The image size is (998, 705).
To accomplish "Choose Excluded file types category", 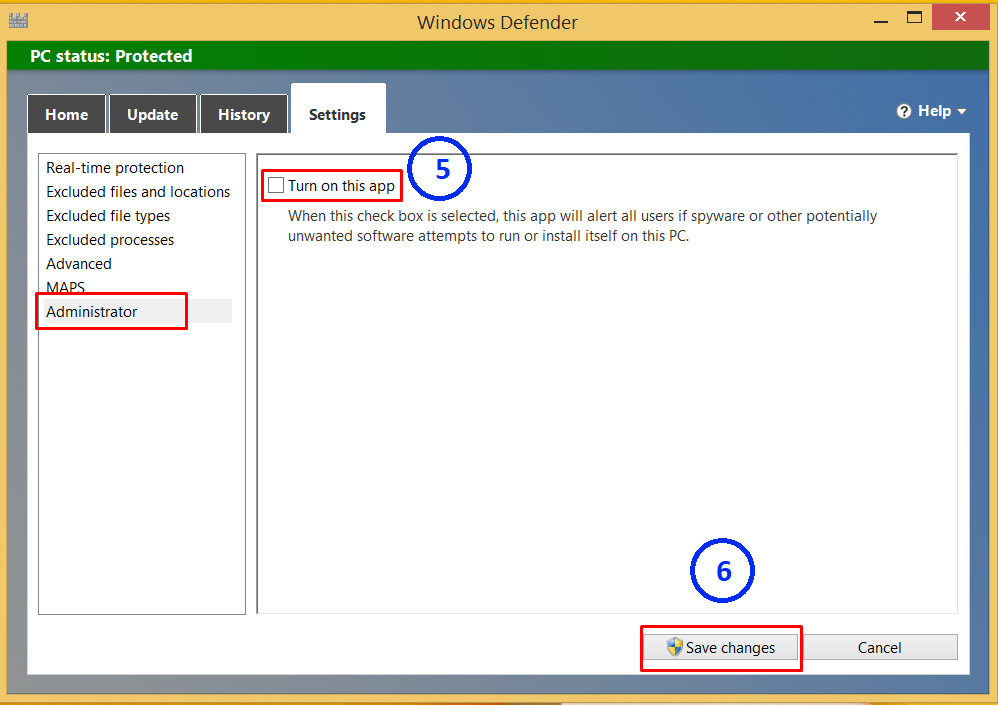I will [108, 216].
